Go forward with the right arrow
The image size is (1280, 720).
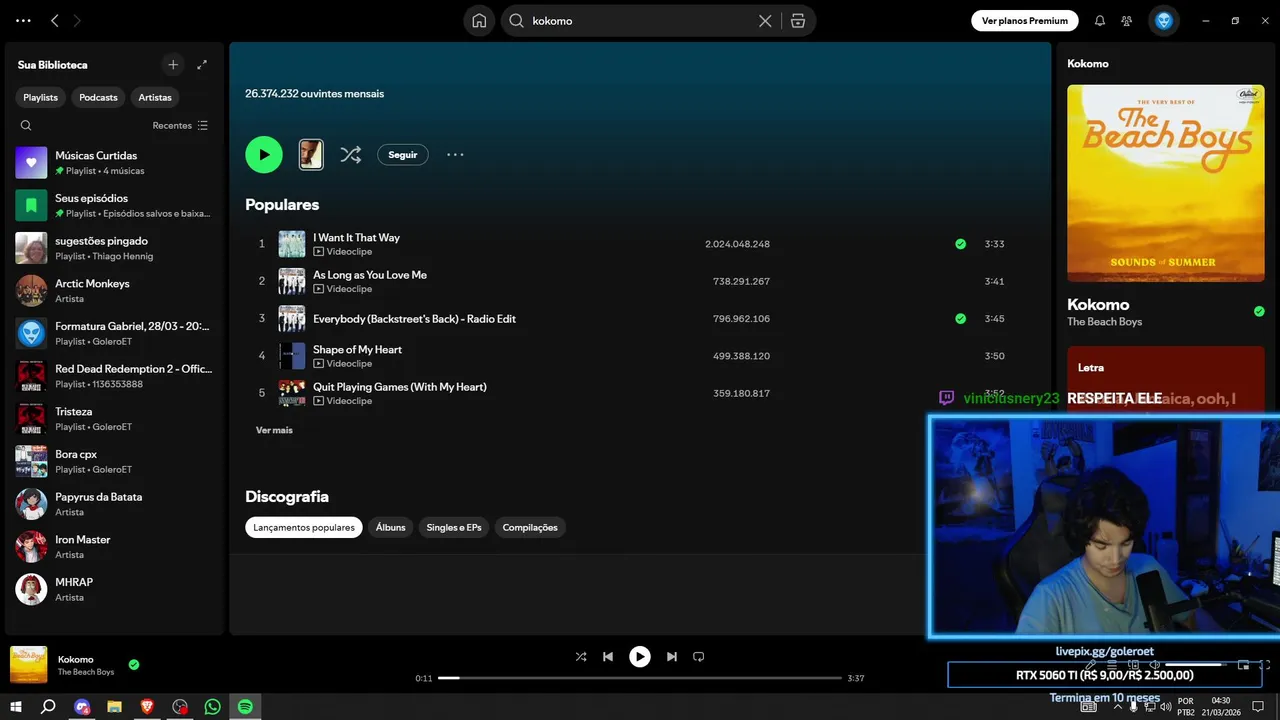point(77,20)
